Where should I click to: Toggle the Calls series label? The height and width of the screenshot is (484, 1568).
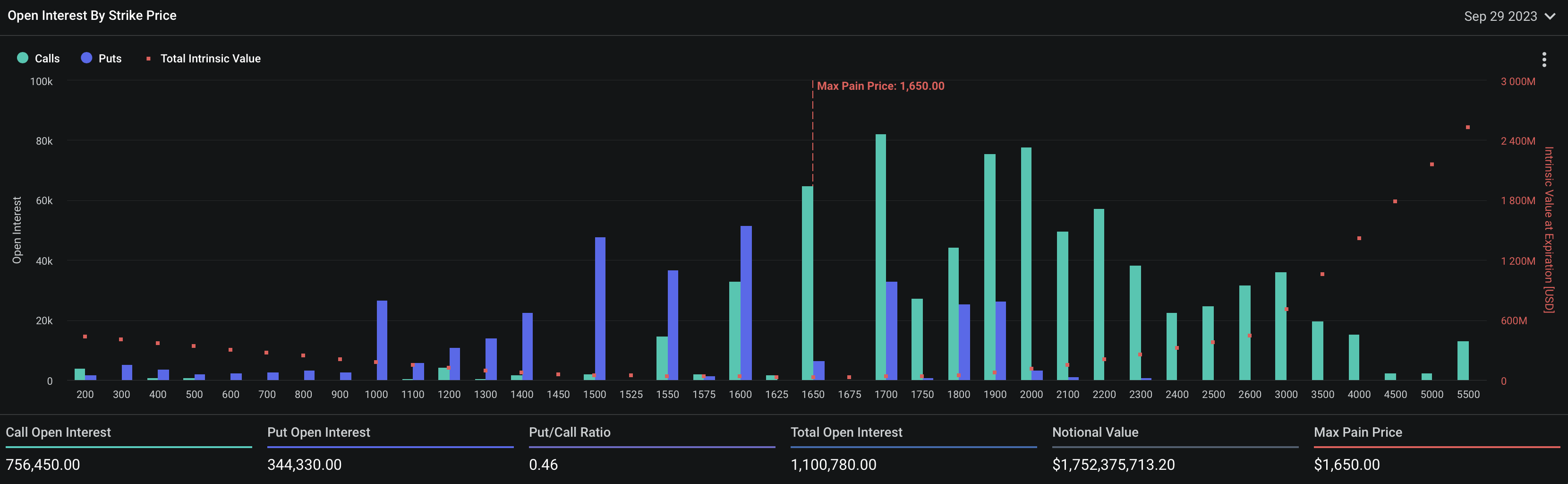click(x=47, y=59)
